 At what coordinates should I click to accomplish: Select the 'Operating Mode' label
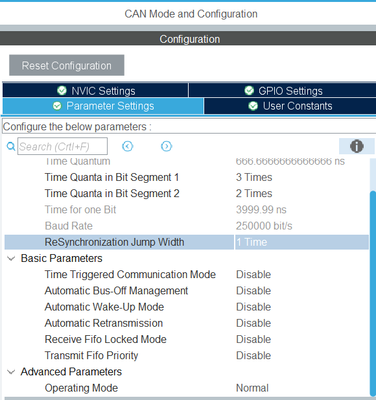[x=81, y=388]
